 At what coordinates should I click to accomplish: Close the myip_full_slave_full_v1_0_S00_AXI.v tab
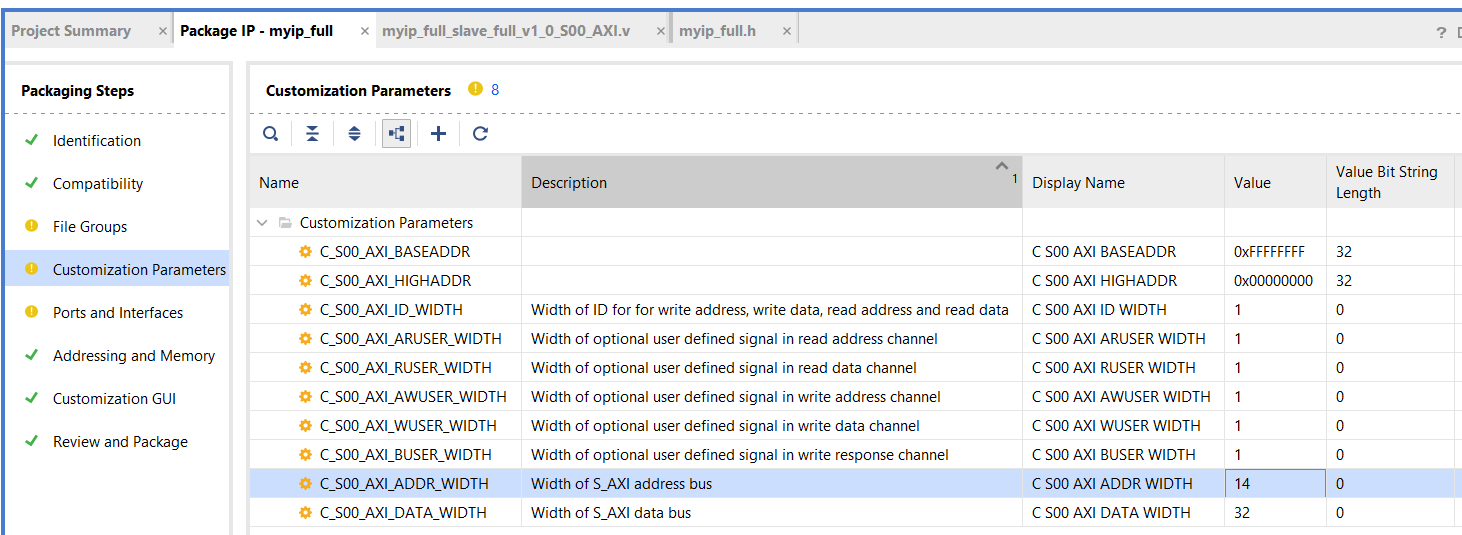660,31
